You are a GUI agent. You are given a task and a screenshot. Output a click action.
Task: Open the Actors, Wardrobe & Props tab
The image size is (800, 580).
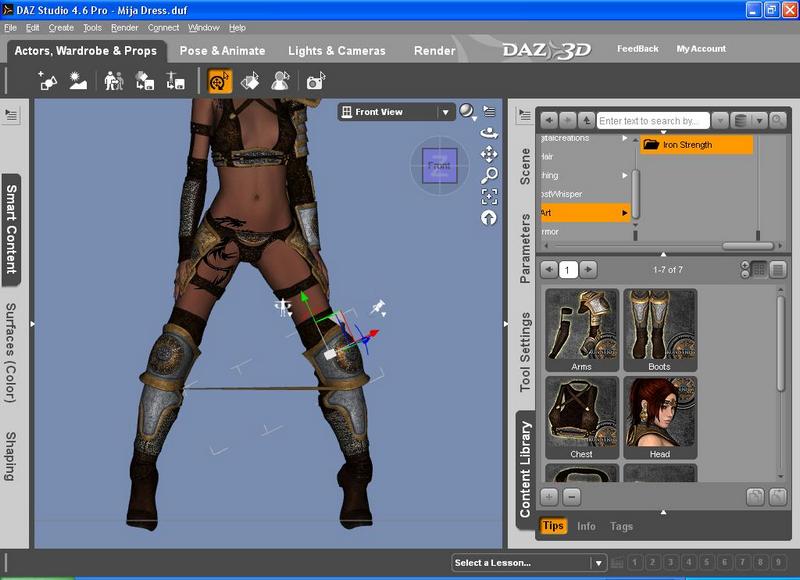coord(86,51)
